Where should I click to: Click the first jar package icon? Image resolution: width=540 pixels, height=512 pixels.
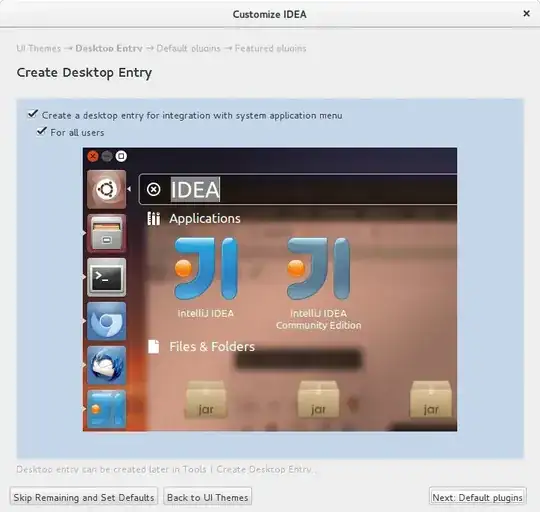[x=206, y=399]
